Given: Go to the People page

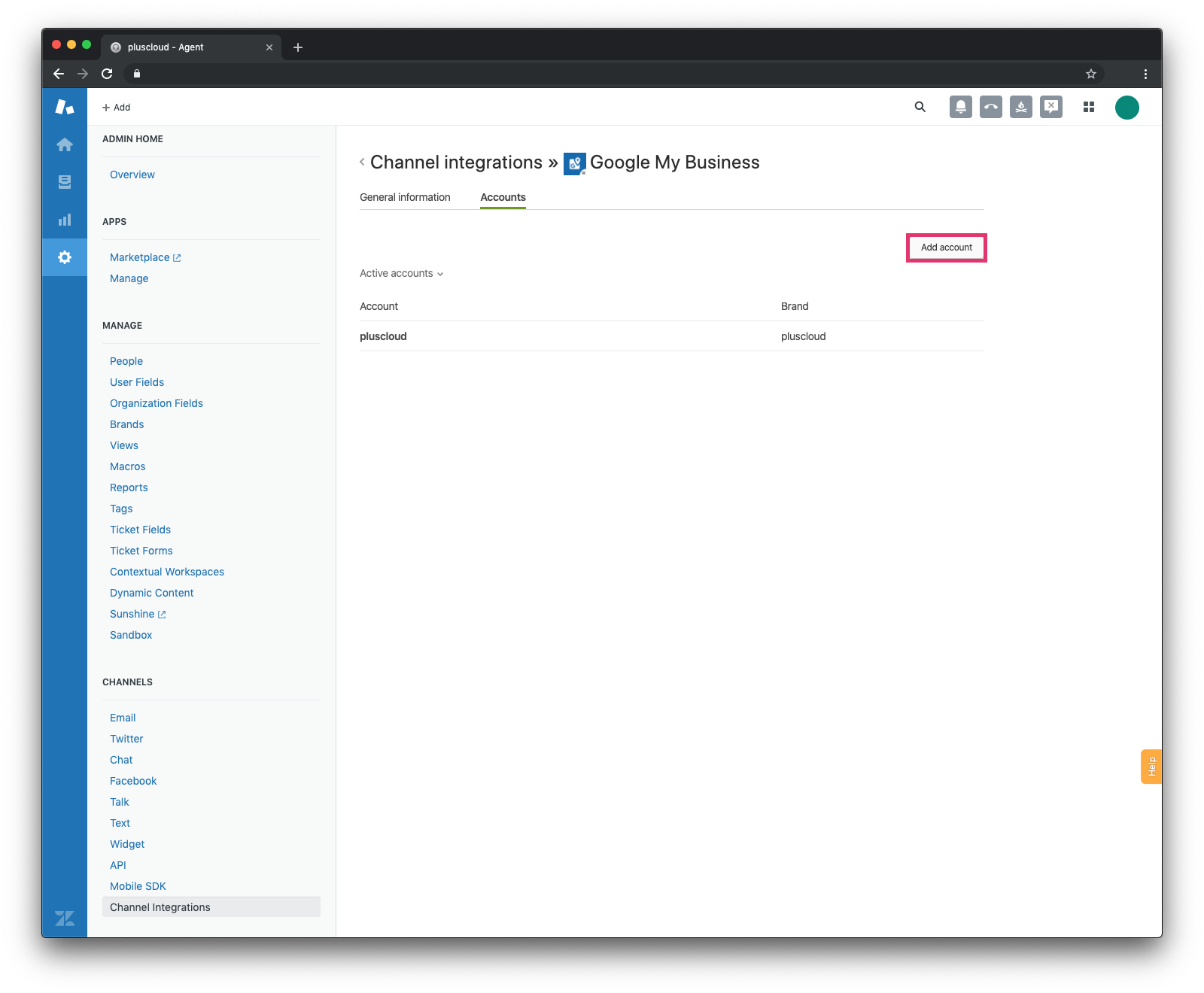Looking at the screenshot, I should pyautogui.click(x=126, y=361).
